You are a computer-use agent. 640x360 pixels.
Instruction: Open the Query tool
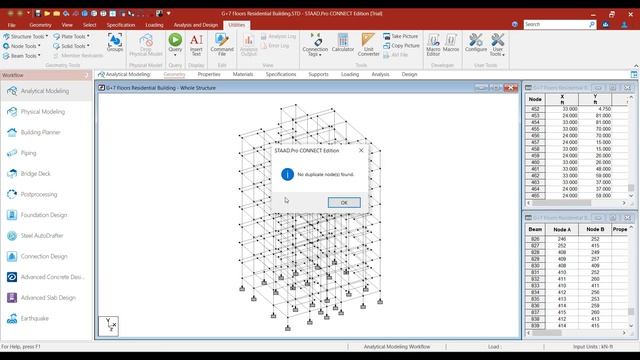point(175,44)
